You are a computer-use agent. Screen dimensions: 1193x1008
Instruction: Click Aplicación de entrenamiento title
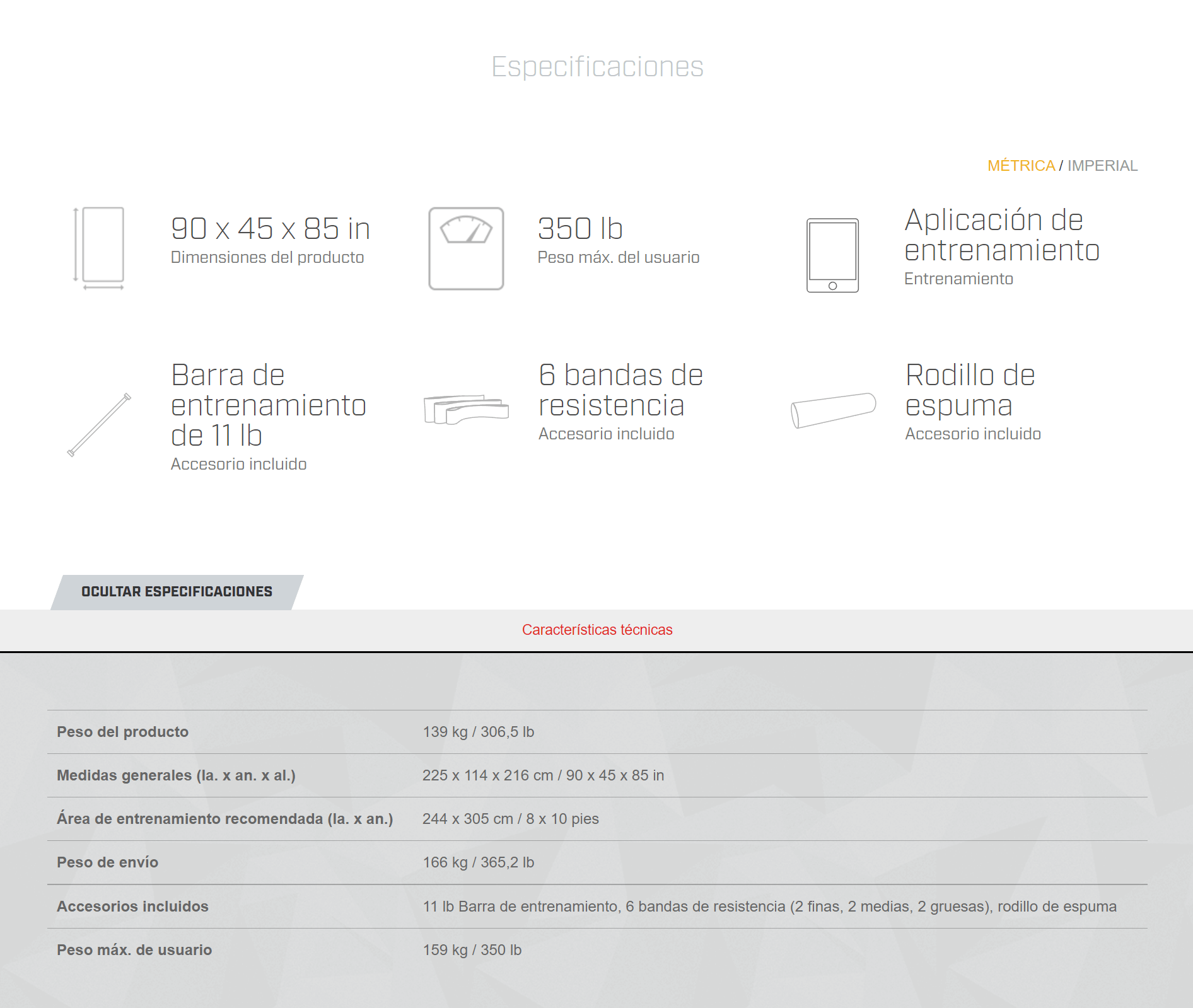tap(1001, 235)
